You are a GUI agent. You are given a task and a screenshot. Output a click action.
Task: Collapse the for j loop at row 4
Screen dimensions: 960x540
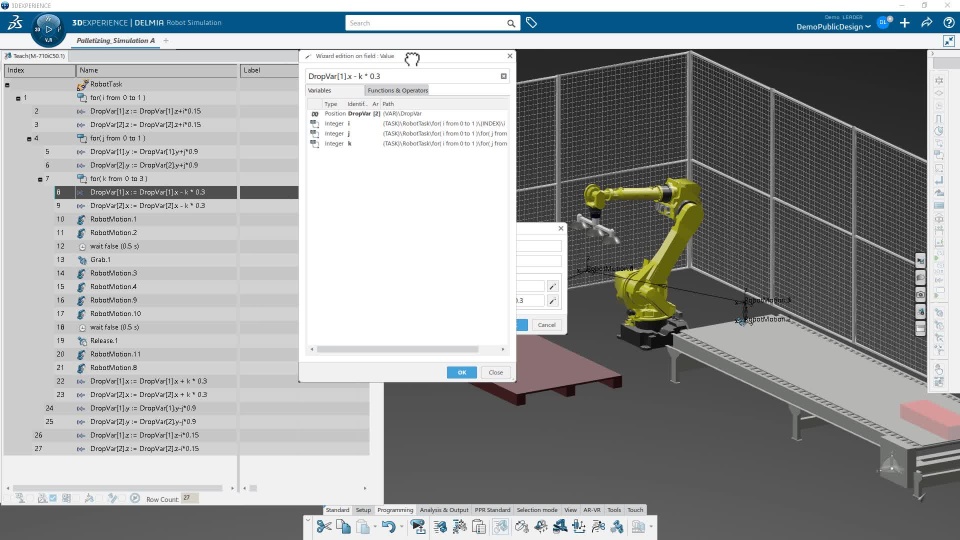(29, 138)
